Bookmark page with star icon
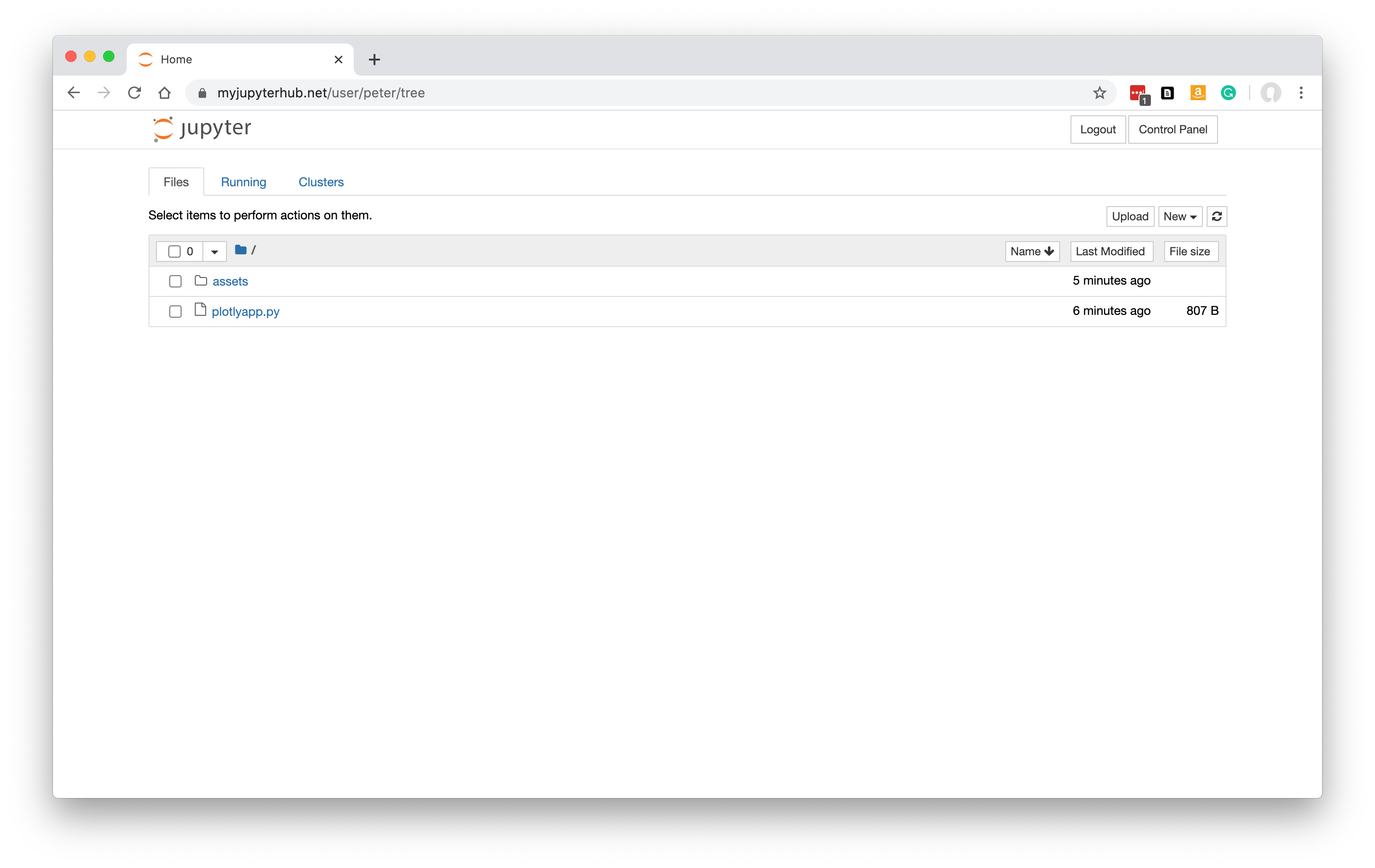The width and height of the screenshot is (1375, 868). pos(1099,93)
